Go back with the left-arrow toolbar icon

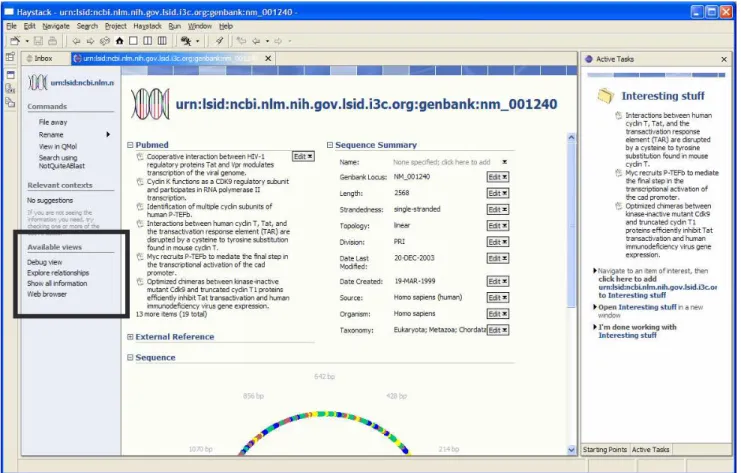[76, 41]
